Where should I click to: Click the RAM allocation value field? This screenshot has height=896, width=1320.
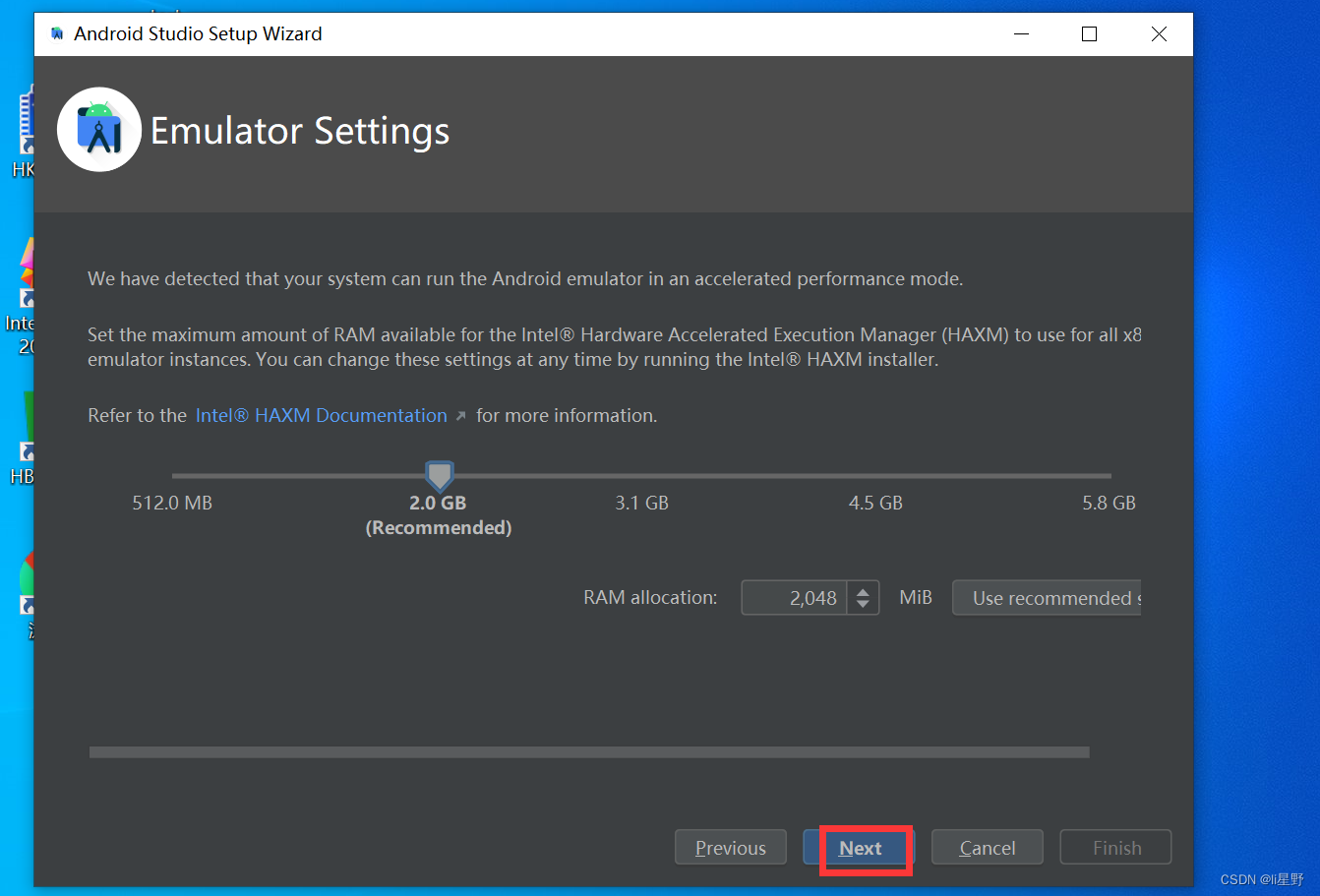point(795,598)
